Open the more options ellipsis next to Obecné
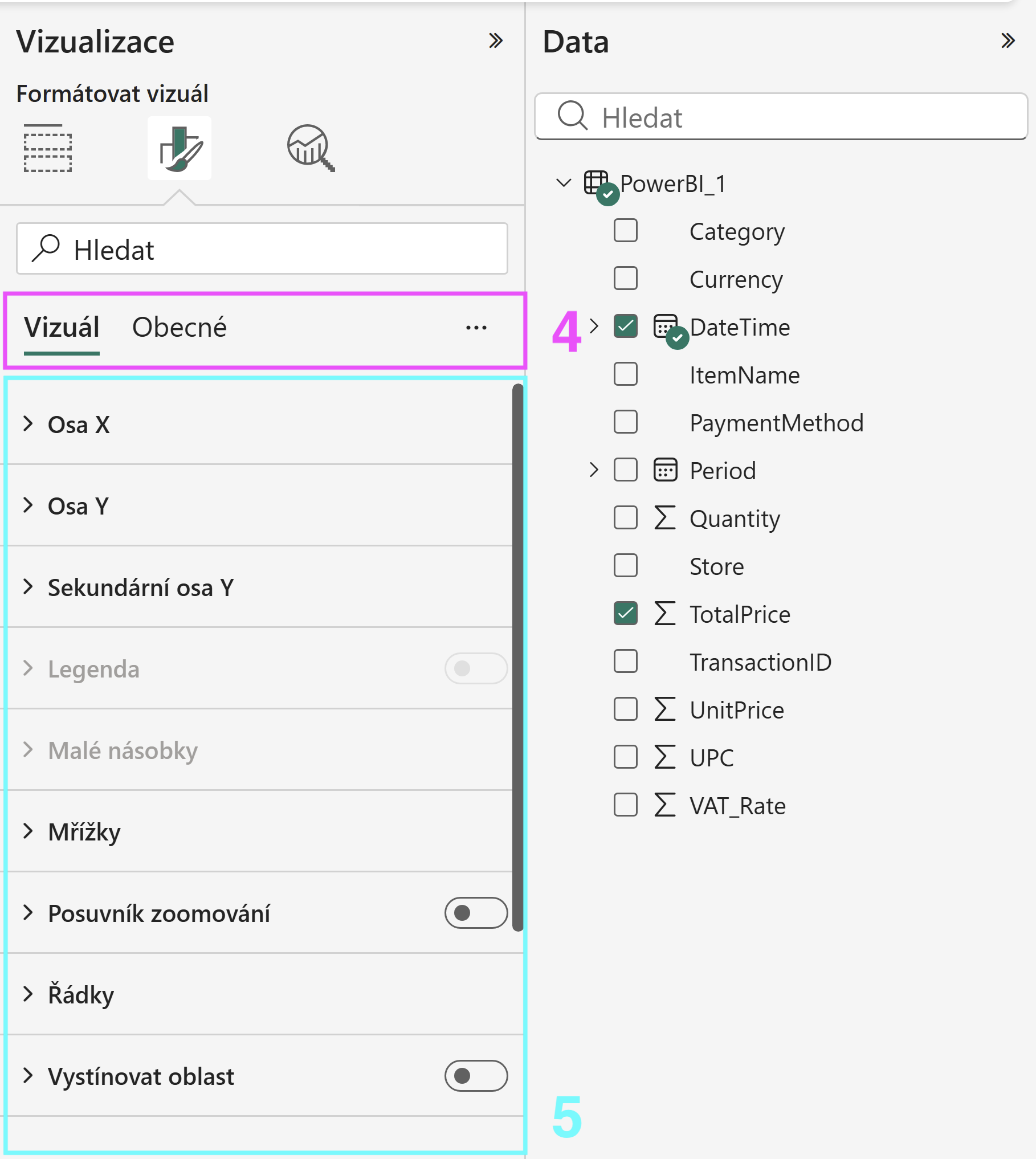This screenshot has height=1159, width=1036. pyautogui.click(x=476, y=328)
